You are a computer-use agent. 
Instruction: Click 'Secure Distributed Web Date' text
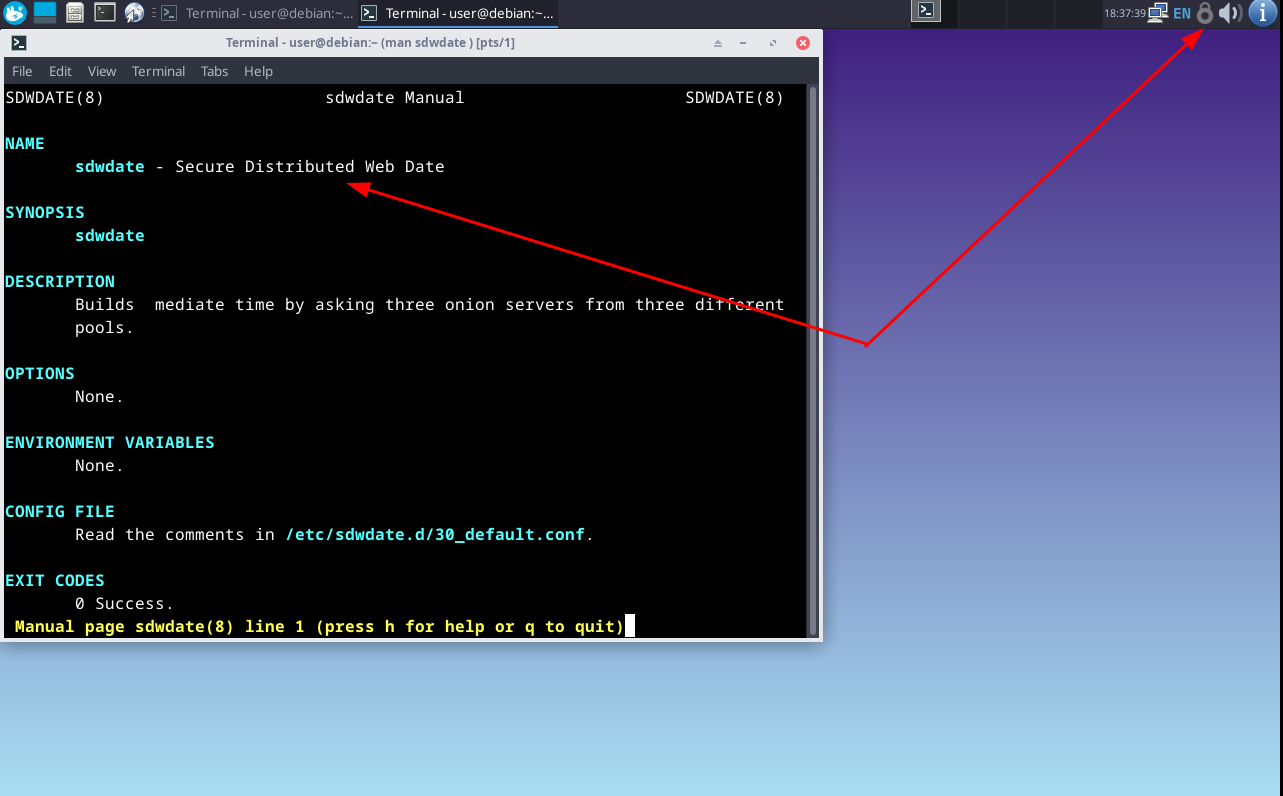pos(310,167)
